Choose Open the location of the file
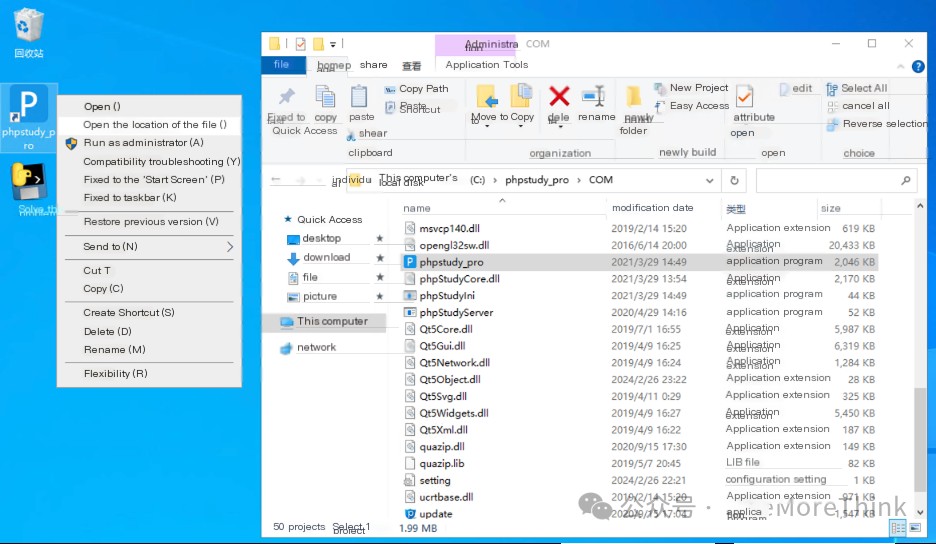936x544 pixels. pyautogui.click(x=149, y=125)
